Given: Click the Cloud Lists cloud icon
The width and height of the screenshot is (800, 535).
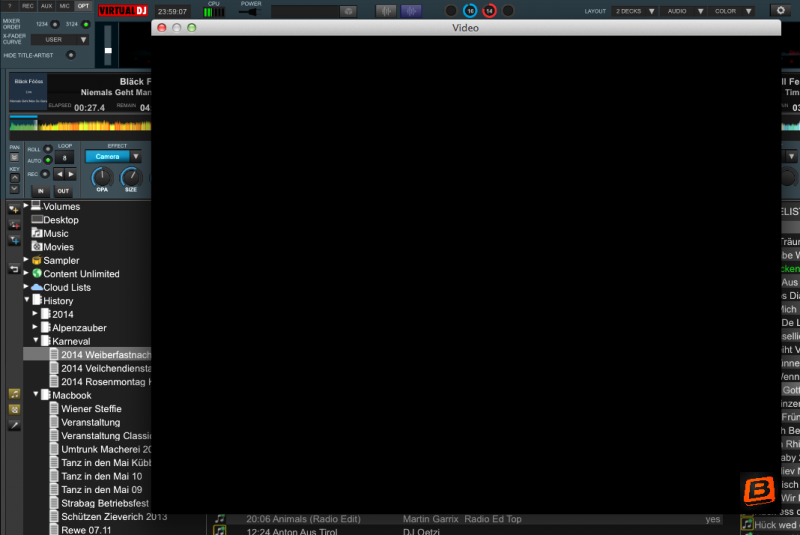Looking at the screenshot, I should [37, 287].
